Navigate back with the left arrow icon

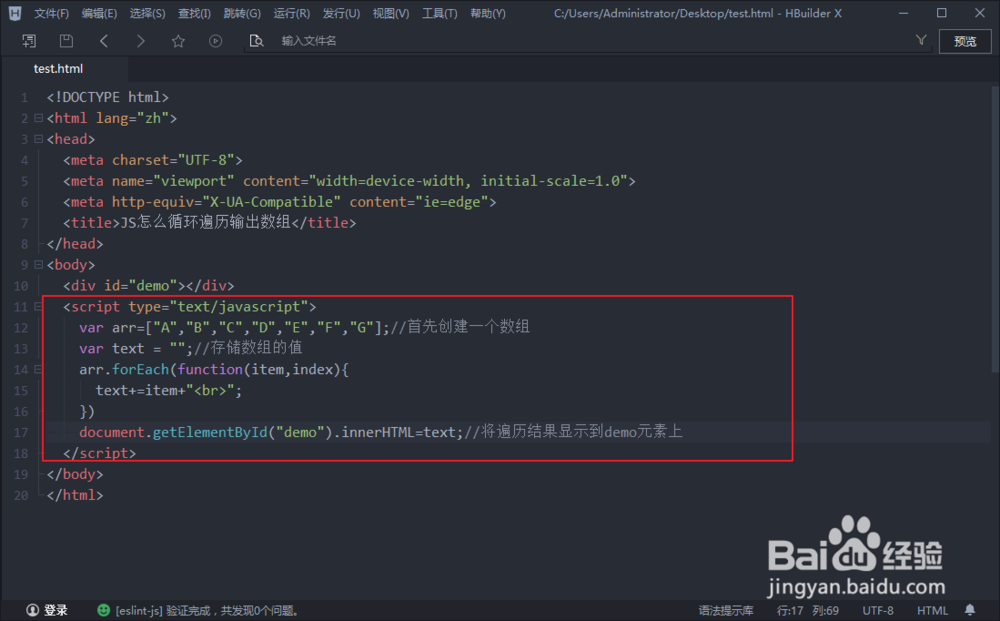[x=104, y=40]
